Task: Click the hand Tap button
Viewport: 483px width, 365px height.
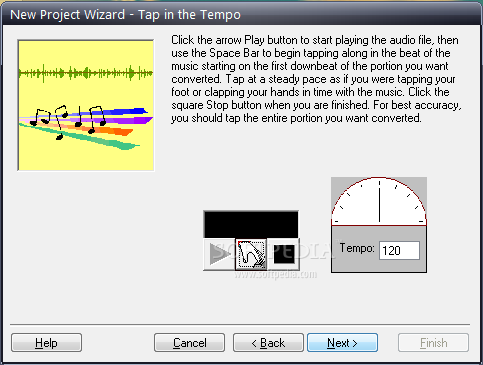Action: click(x=251, y=254)
